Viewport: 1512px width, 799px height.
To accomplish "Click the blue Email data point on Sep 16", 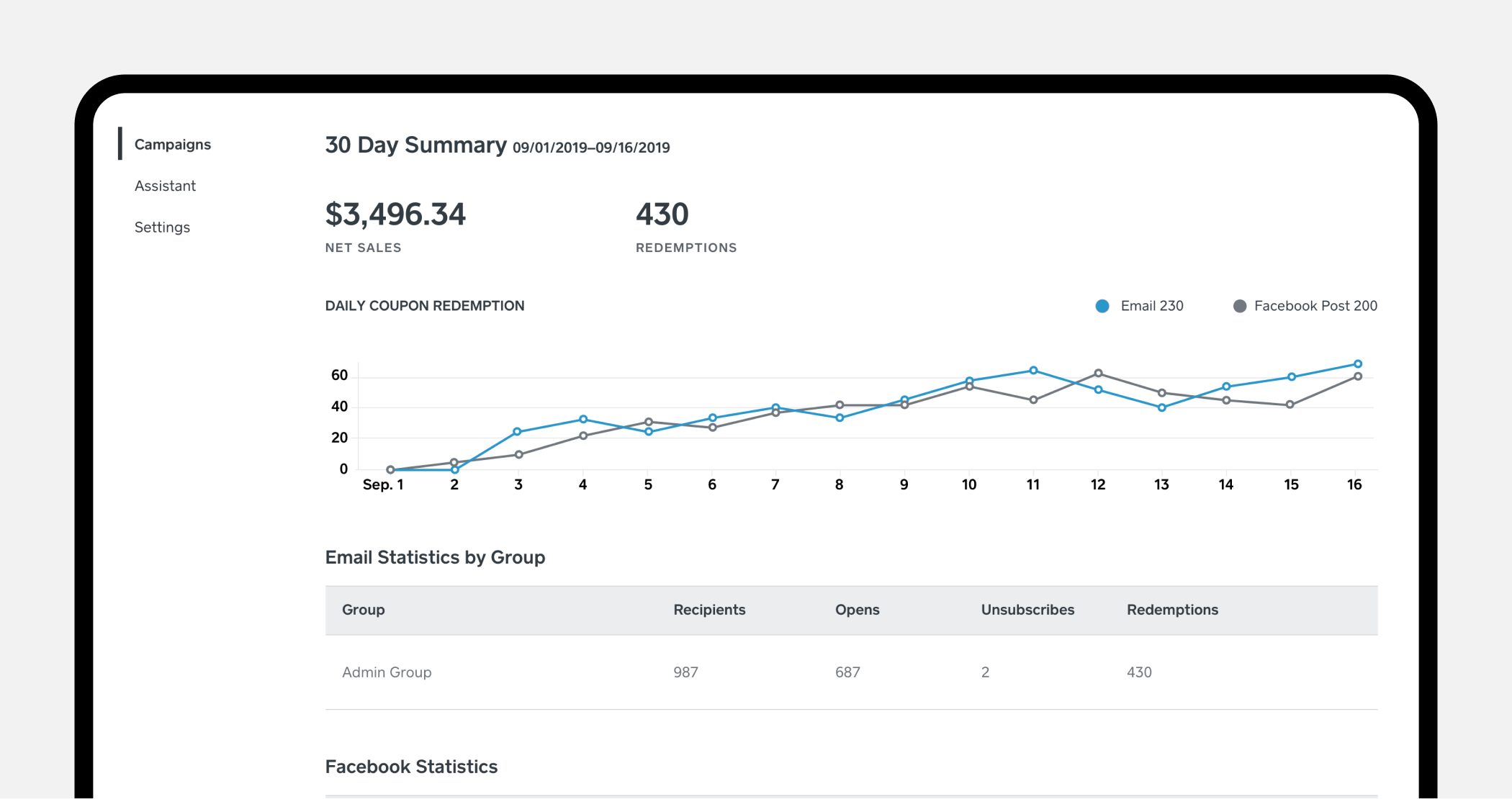I will (1358, 364).
